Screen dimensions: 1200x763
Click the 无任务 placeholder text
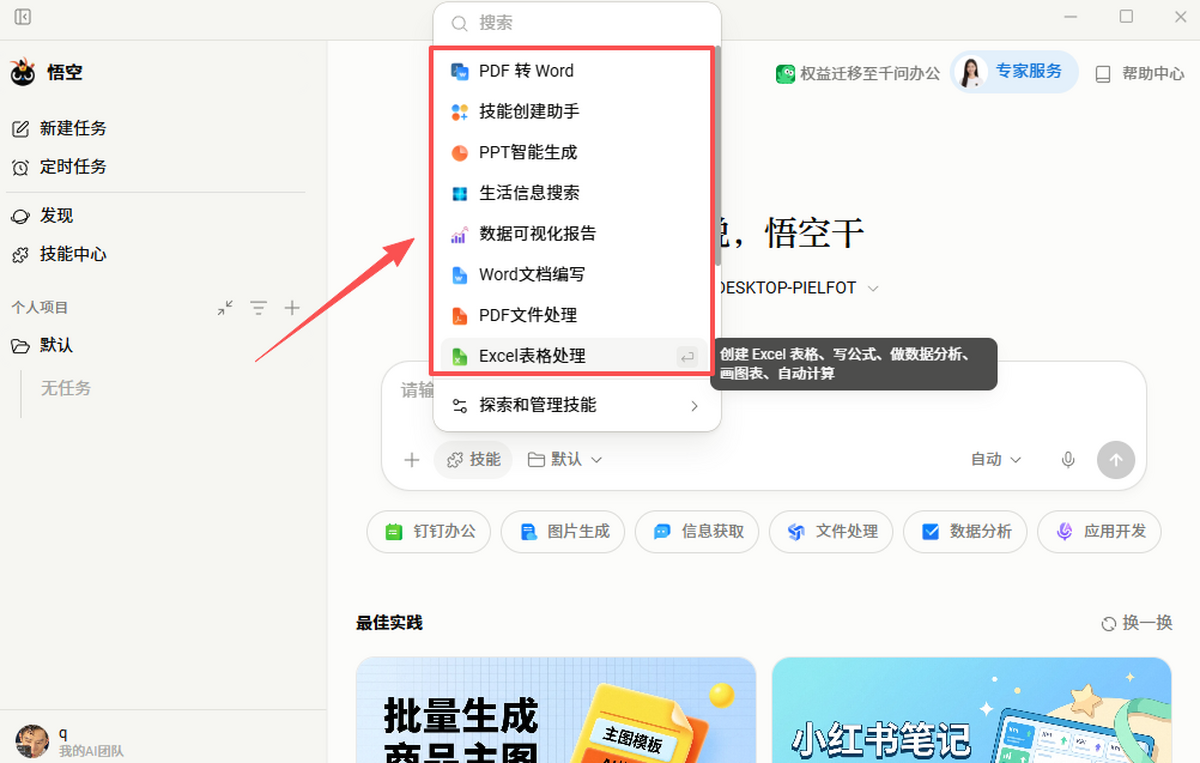[x=66, y=388]
